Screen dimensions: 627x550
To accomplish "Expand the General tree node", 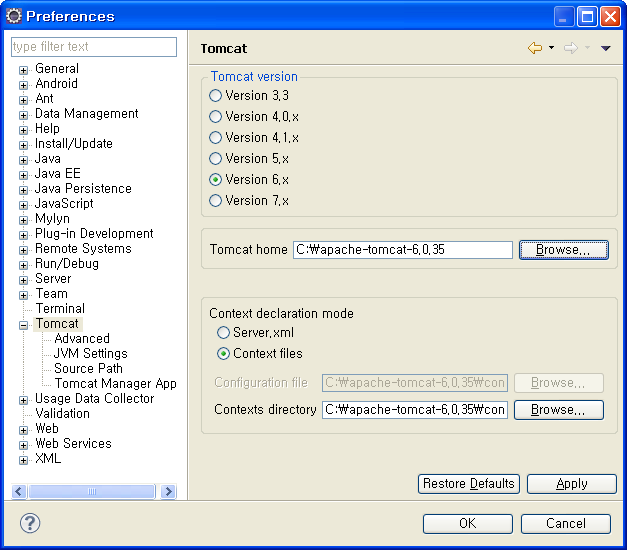I will tap(24, 70).
